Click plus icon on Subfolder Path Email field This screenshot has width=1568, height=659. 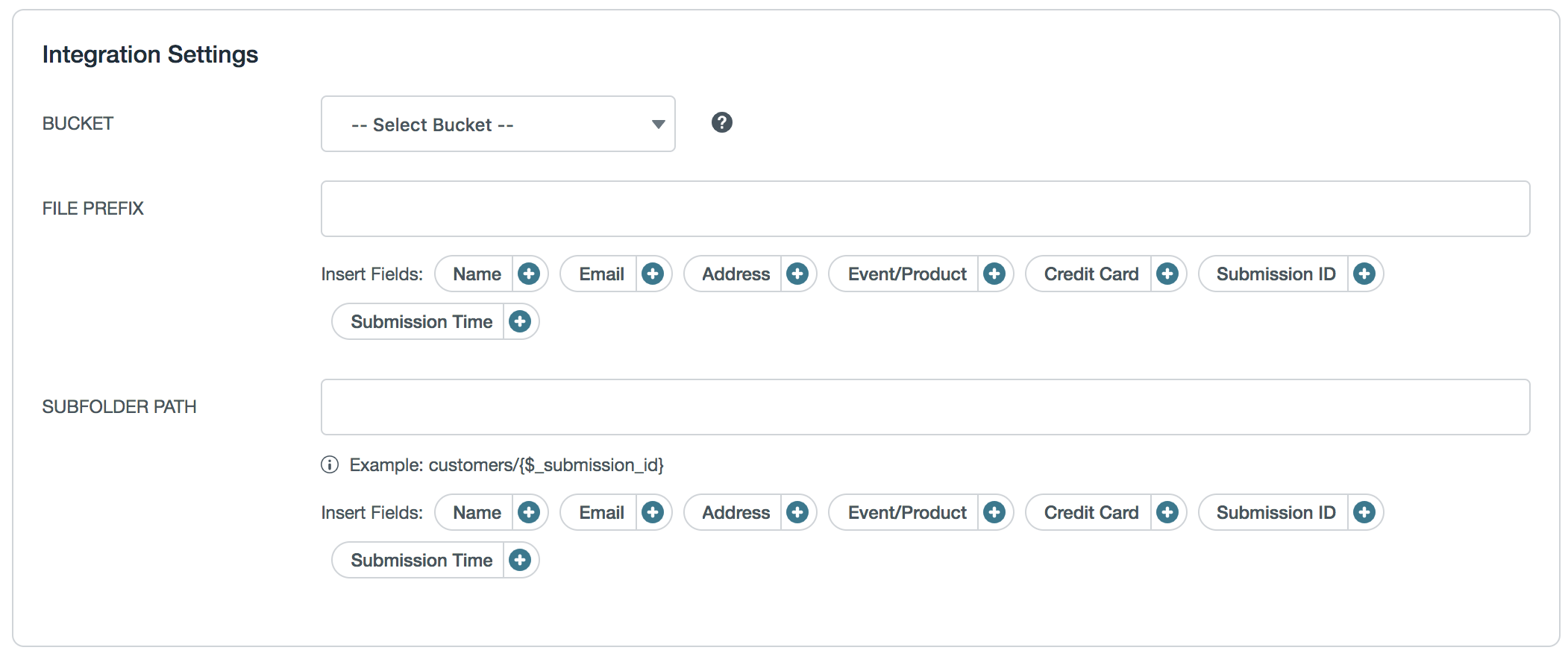coord(653,512)
